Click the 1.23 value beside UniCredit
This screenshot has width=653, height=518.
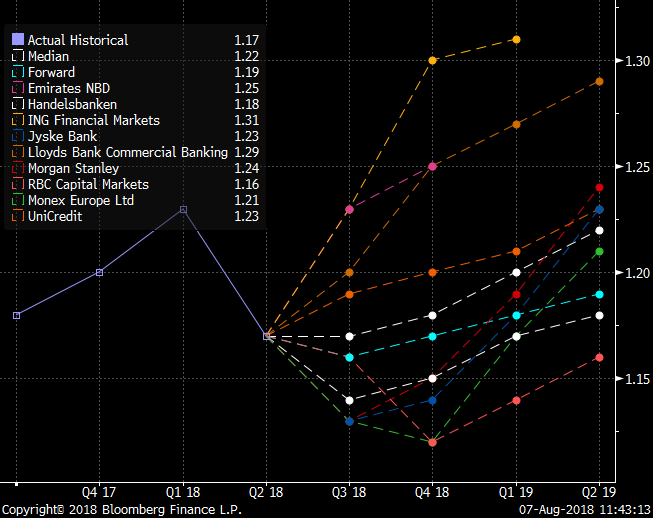click(247, 217)
